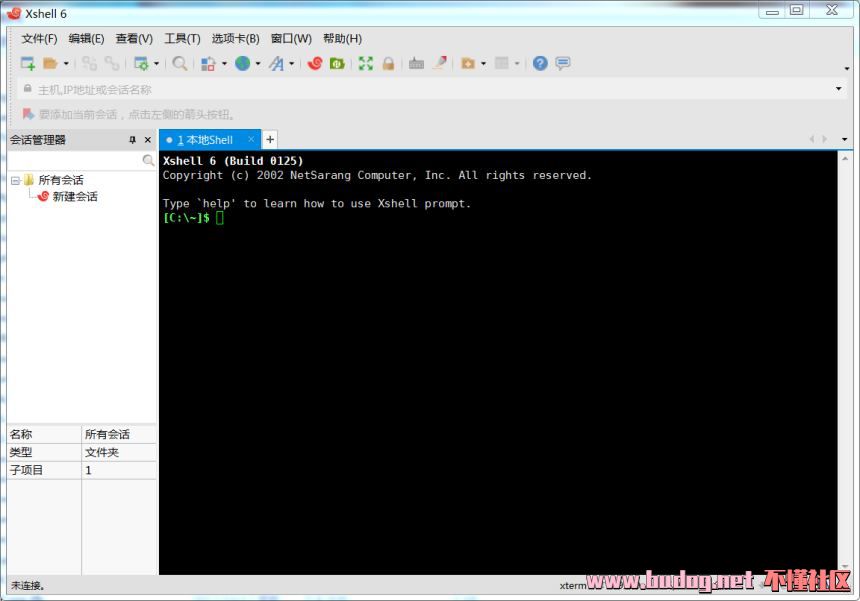Image resolution: width=860 pixels, height=601 pixels.
Task: Collapse the 所有会话 tree node
Action: (x=15, y=181)
